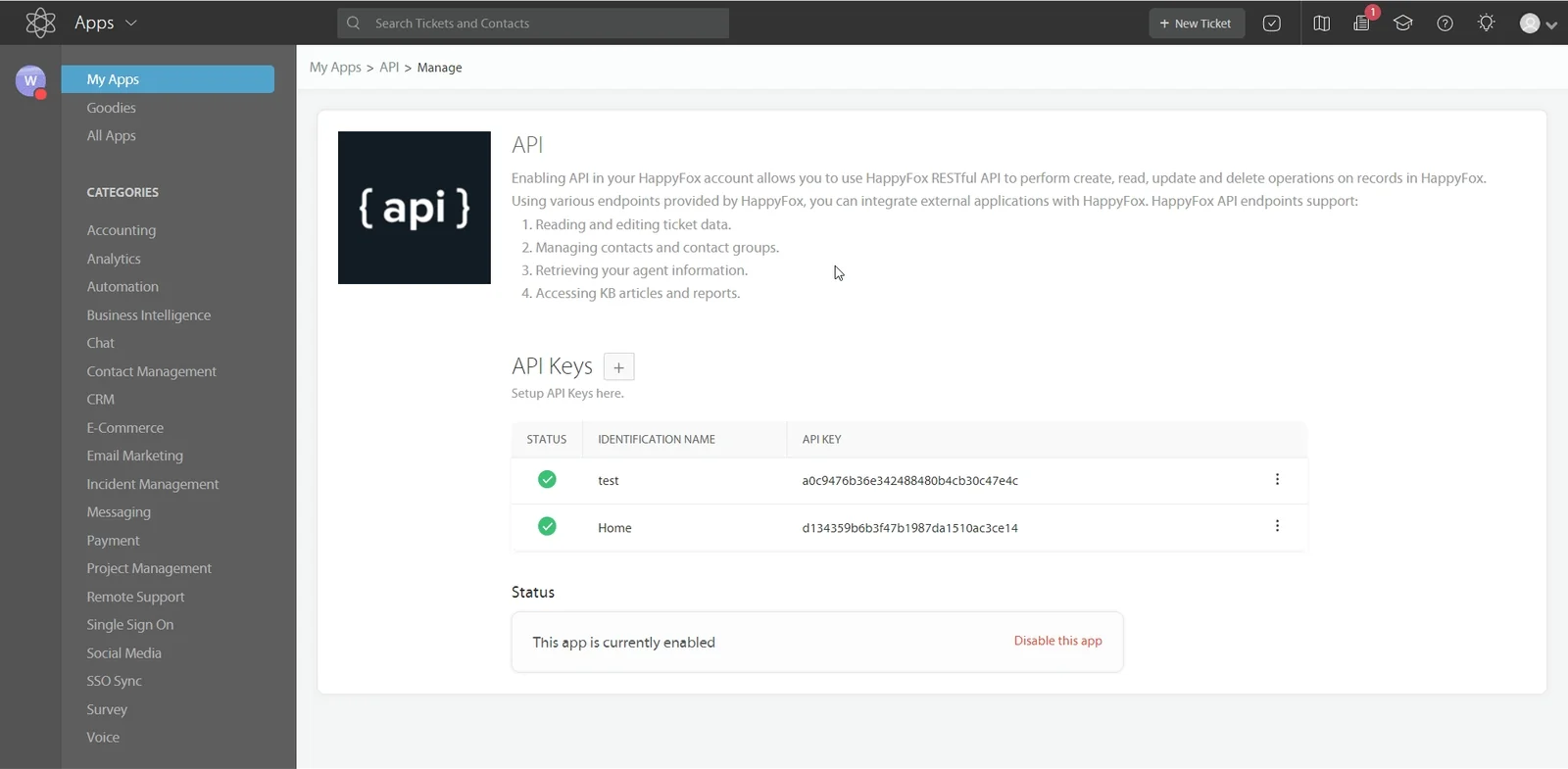Open the Apps module switcher dropdown
This screenshot has width=1568, height=769.
106,23
